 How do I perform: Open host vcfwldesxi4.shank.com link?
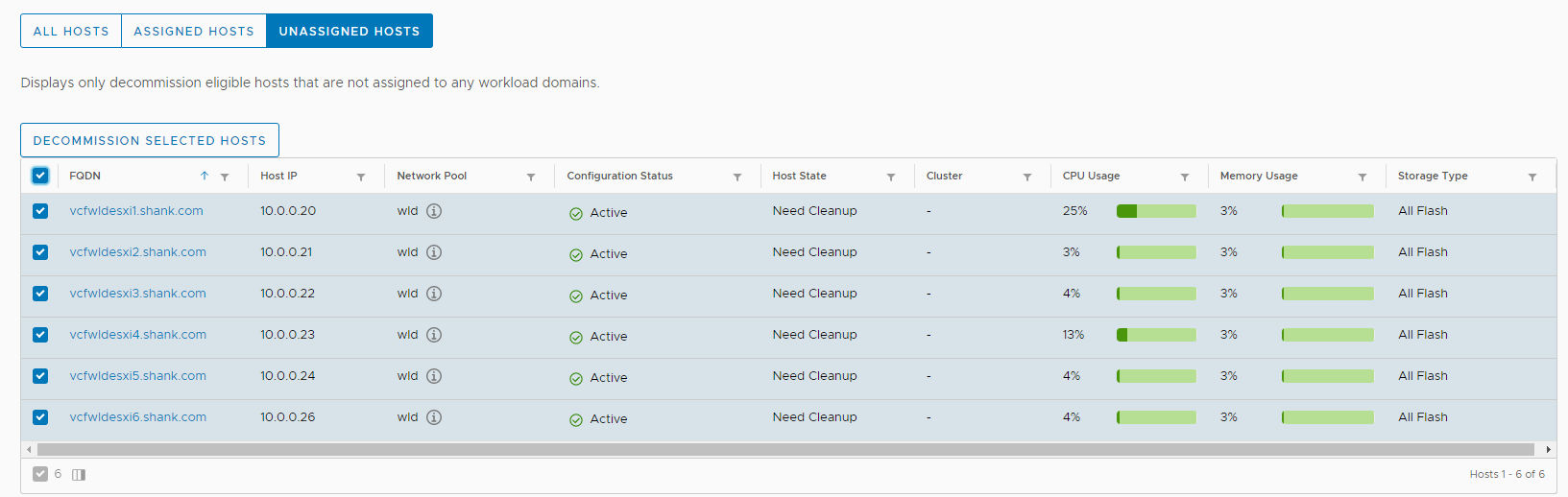(x=137, y=335)
